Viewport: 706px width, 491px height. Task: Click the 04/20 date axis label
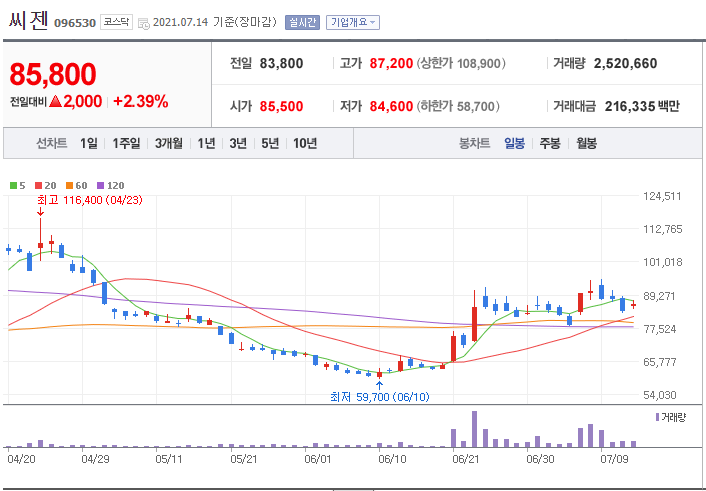coord(21,459)
